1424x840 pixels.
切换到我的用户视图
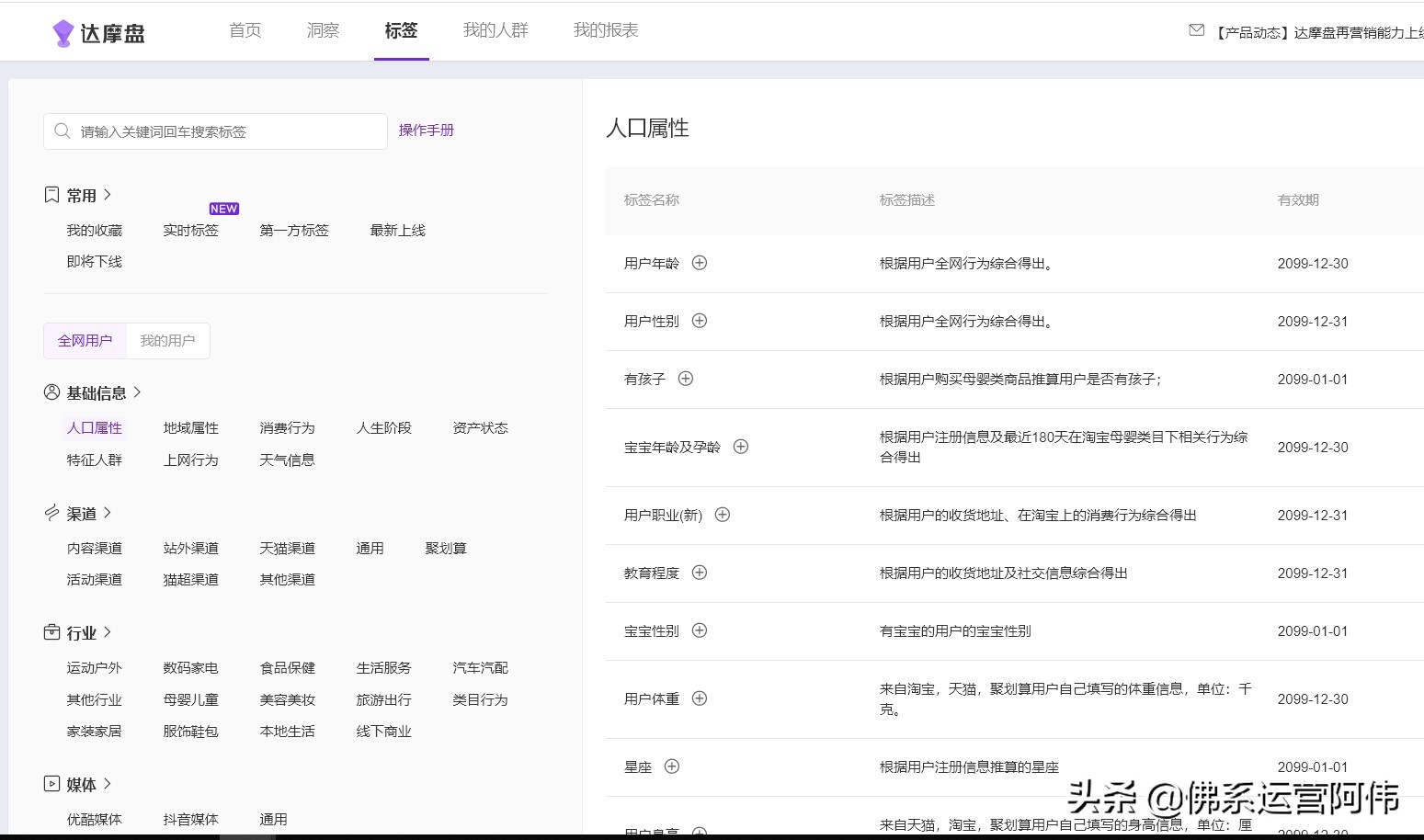[168, 340]
